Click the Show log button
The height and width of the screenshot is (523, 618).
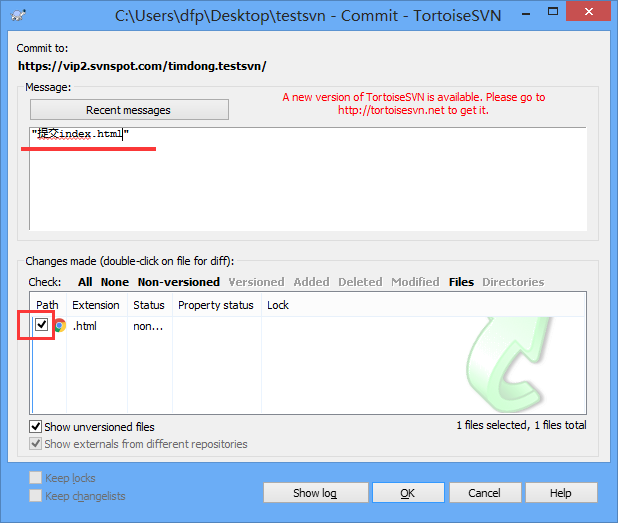pos(315,493)
